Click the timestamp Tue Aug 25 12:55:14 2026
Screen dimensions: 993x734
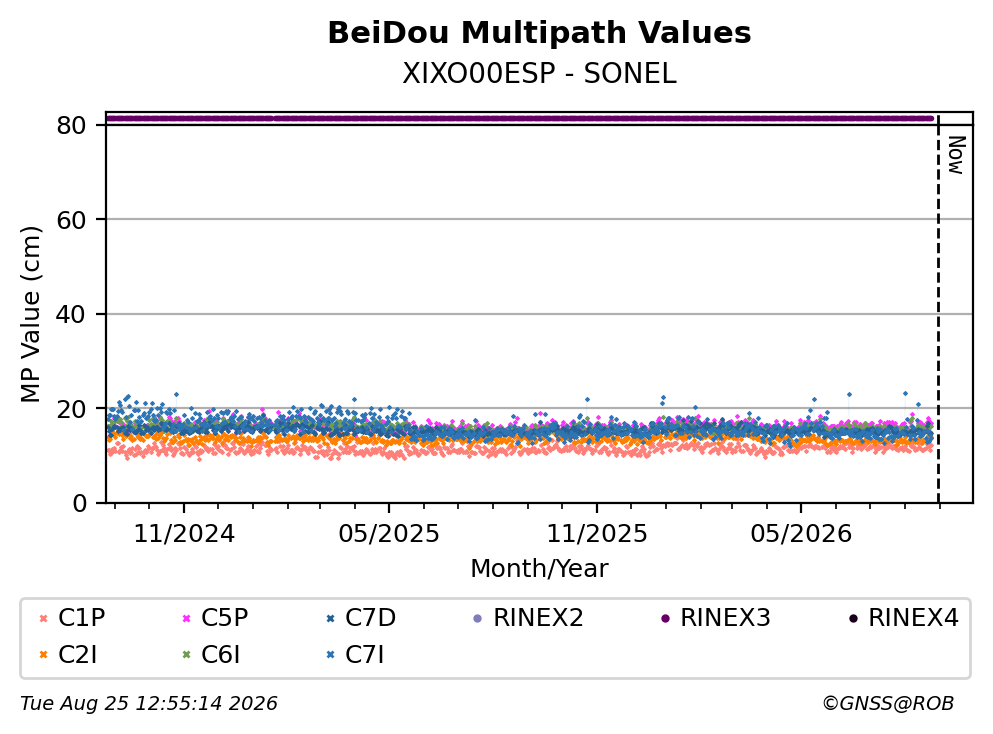[149, 704]
